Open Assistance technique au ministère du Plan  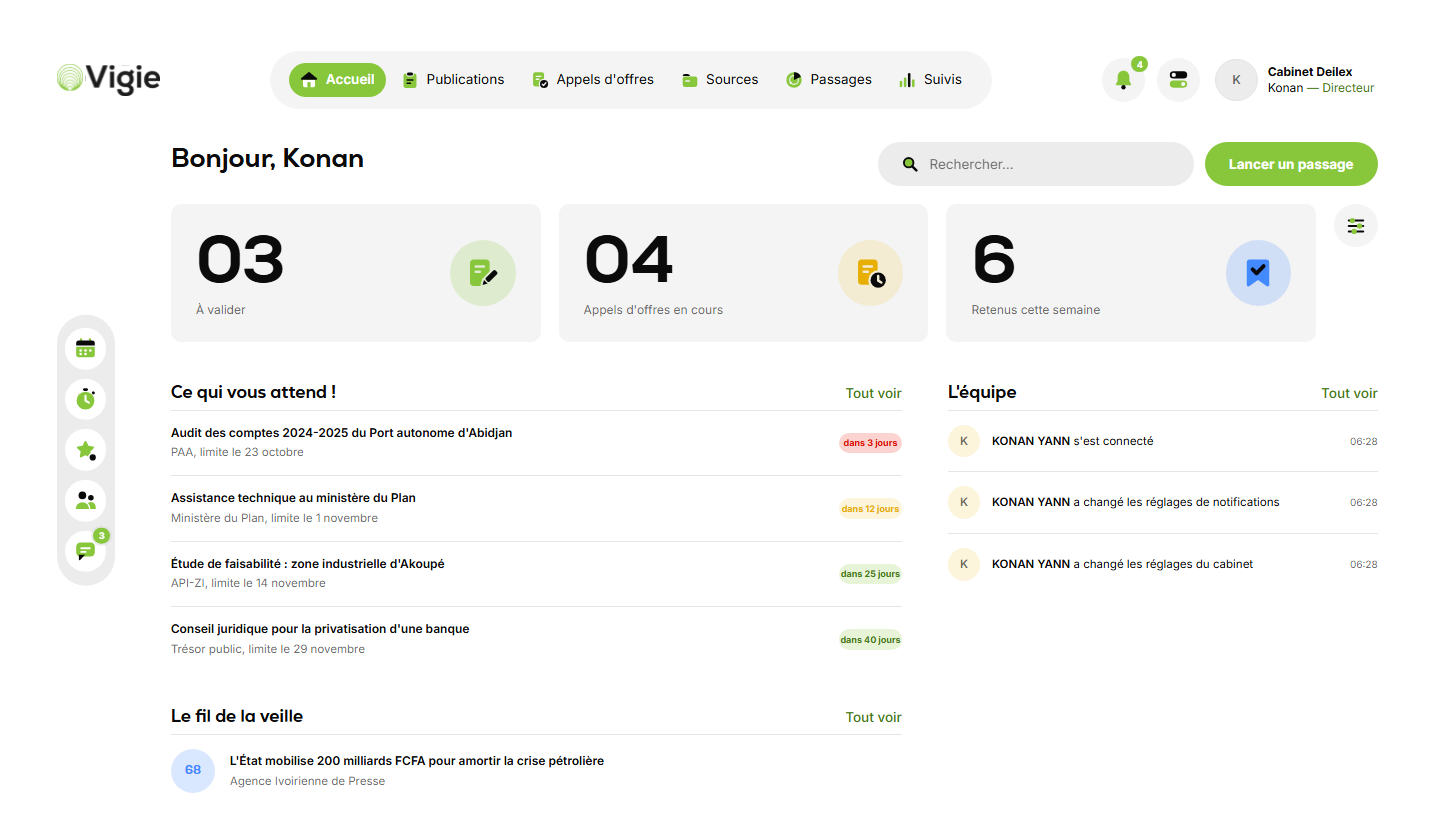[536, 508]
